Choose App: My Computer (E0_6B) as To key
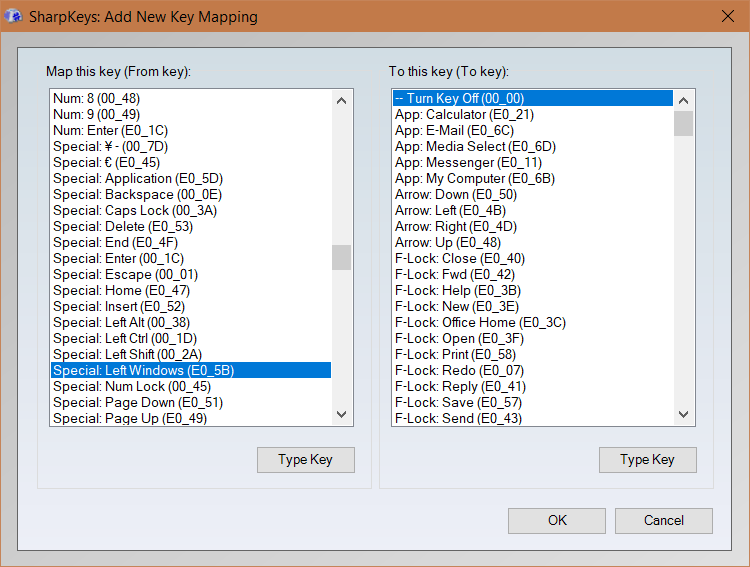750x567 pixels. pyautogui.click(x=533, y=178)
